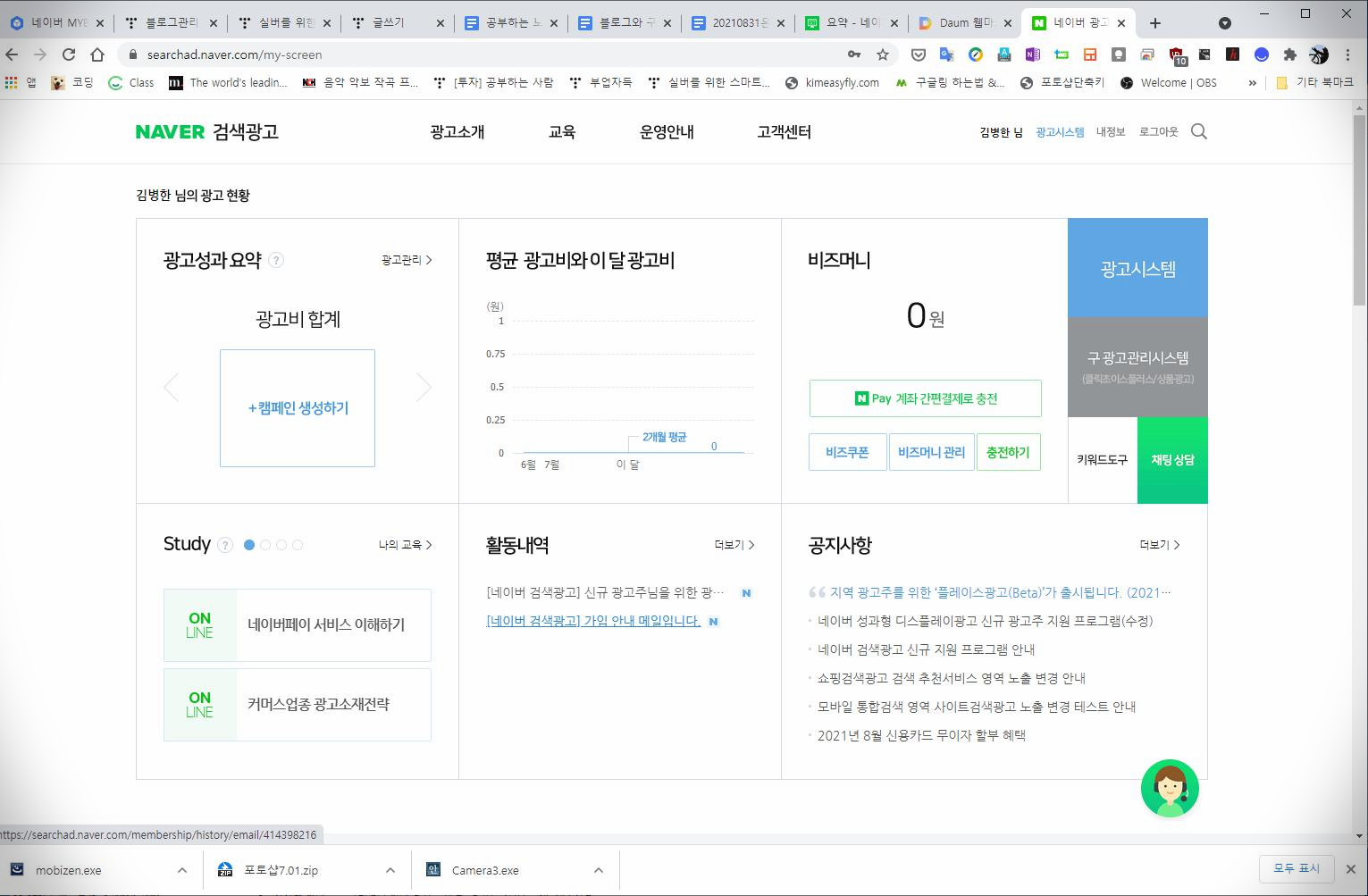The height and width of the screenshot is (896, 1368).
Task: Open the kimeasyfly.com bookmark
Action: pos(832,82)
